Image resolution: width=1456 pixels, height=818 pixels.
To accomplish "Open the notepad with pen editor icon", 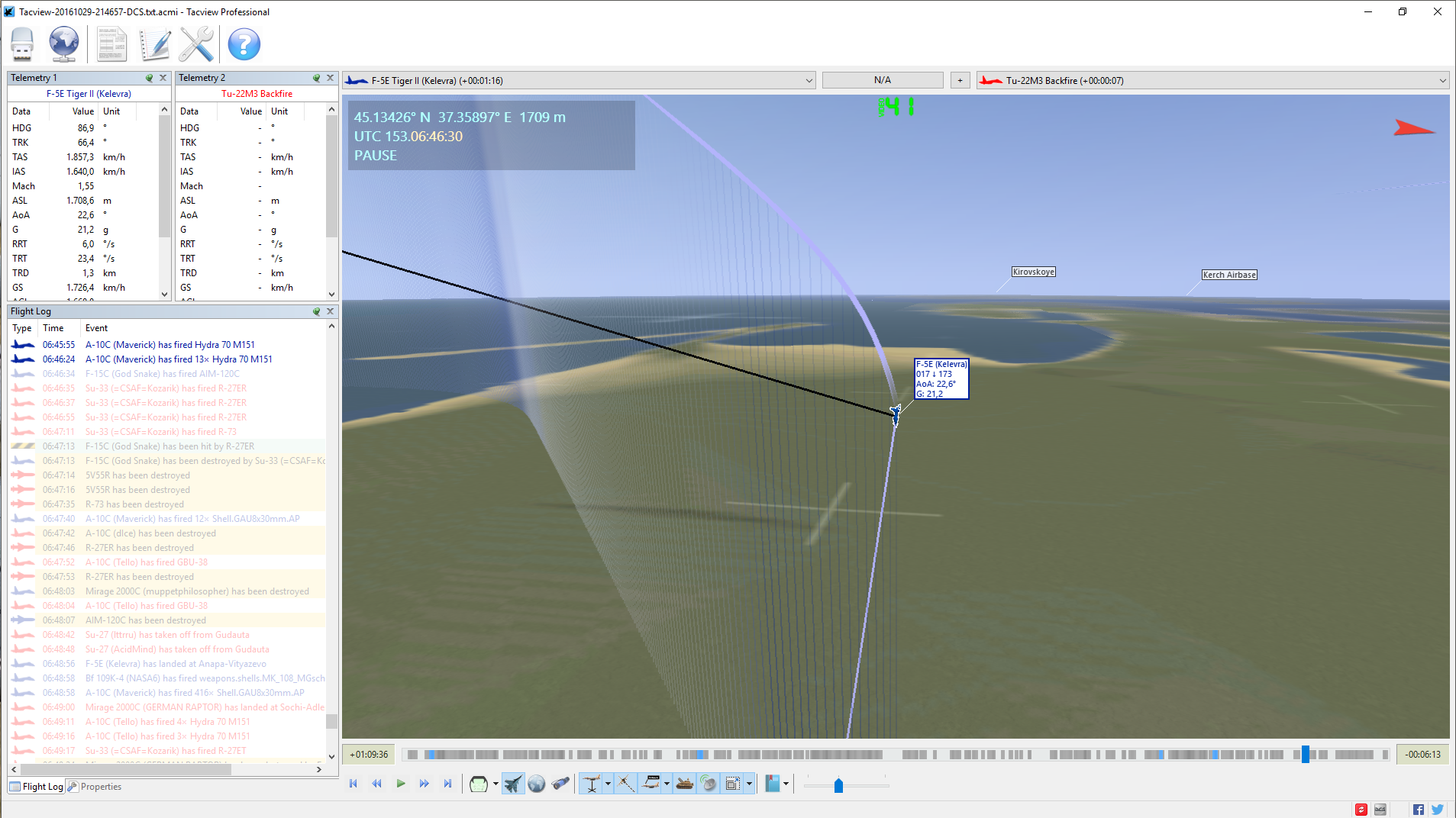I will pyautogui.click(x=154, y=44).
